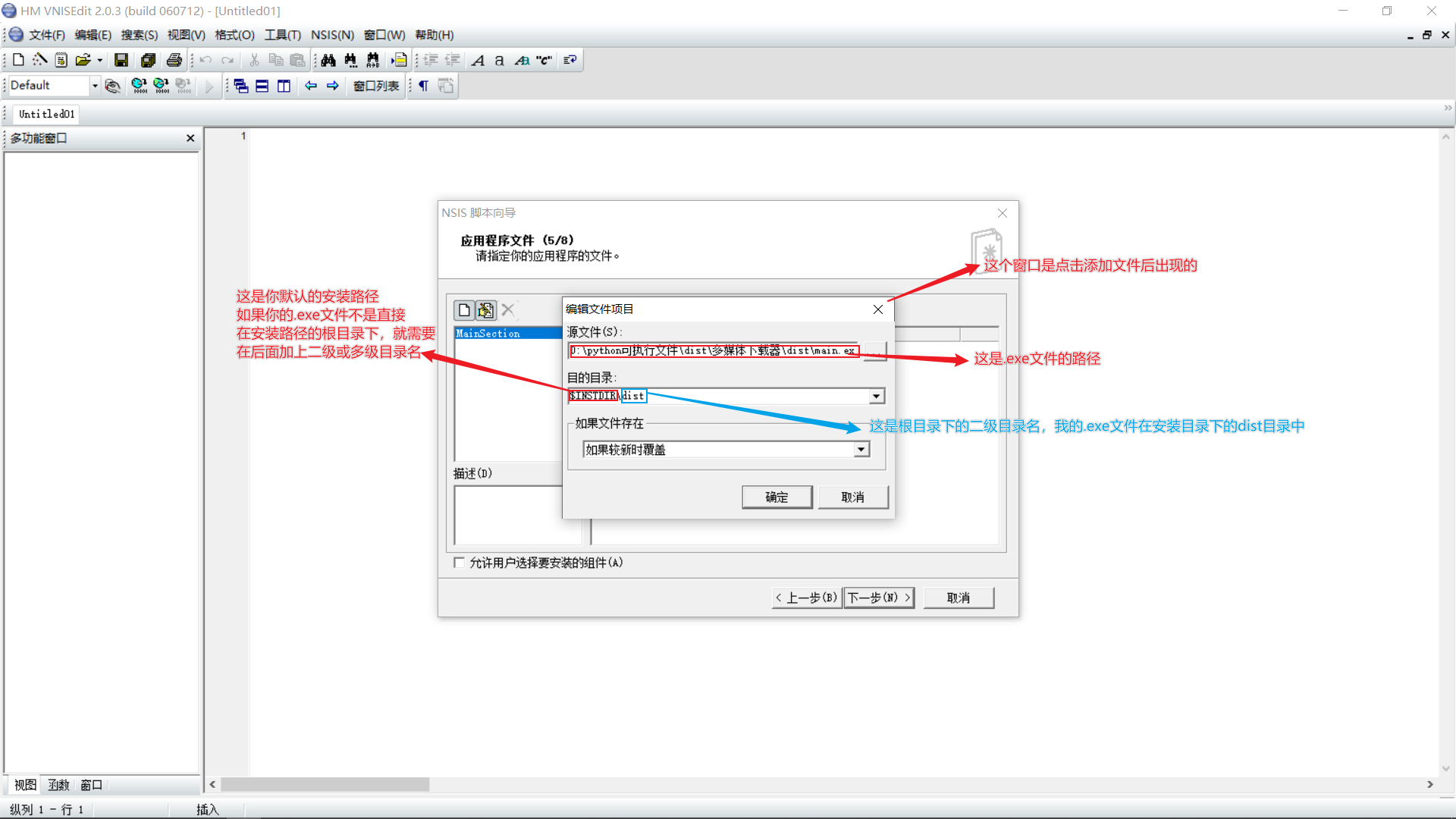Click the New file toolbar icon

coord(18,60)
